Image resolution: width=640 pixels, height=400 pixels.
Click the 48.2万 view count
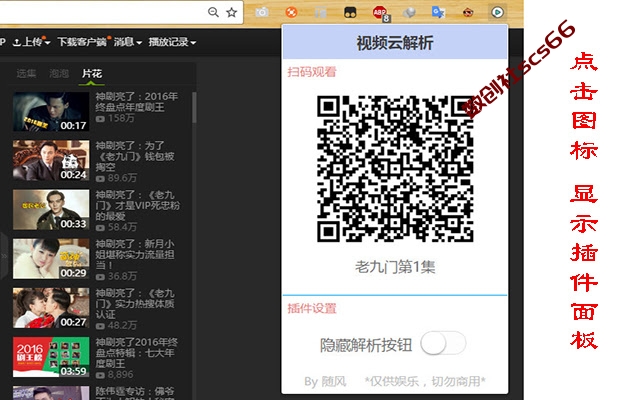pyautogui.click(x=122, y=325)
